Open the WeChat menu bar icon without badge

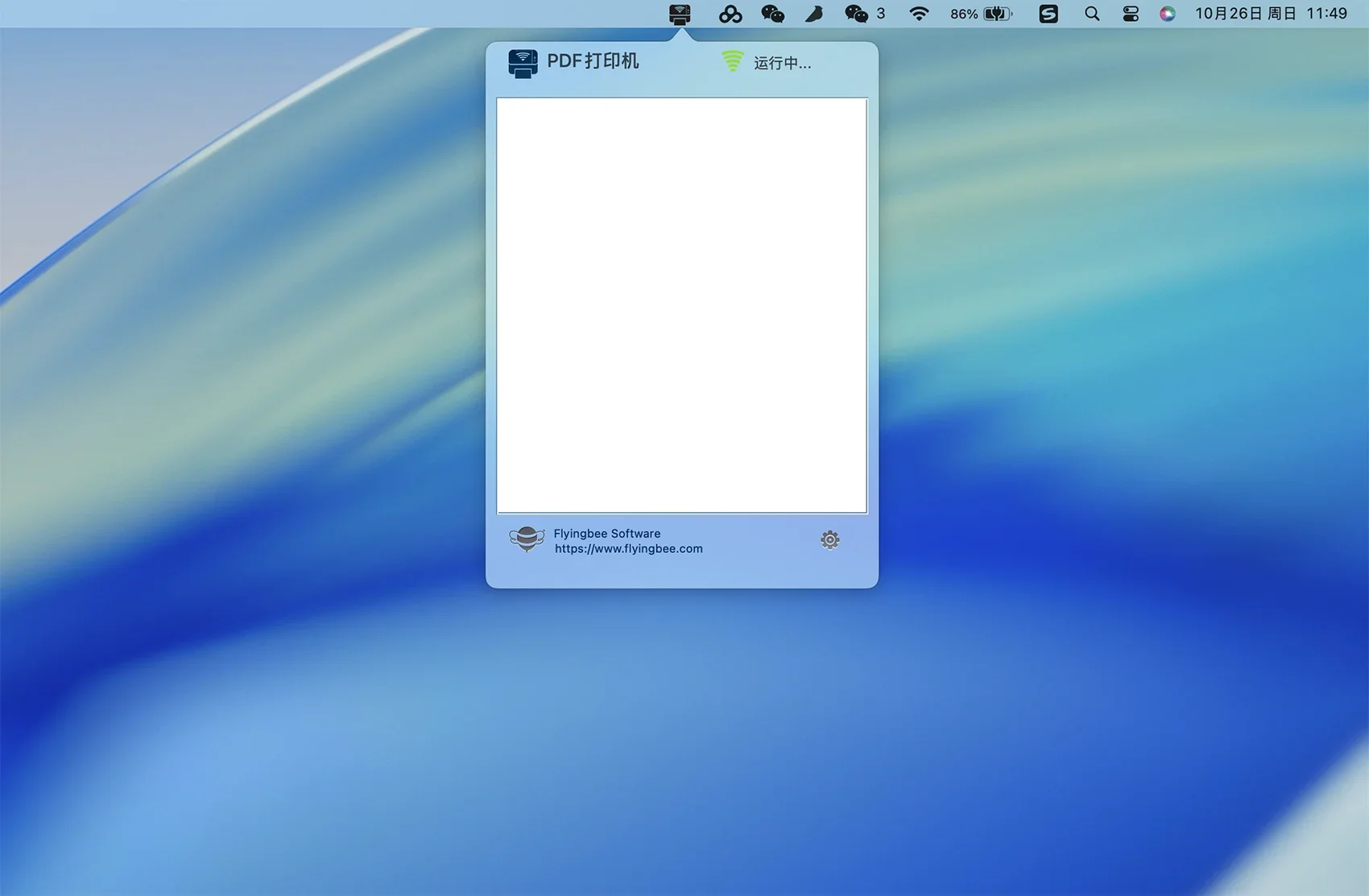[x=772, y=14]
